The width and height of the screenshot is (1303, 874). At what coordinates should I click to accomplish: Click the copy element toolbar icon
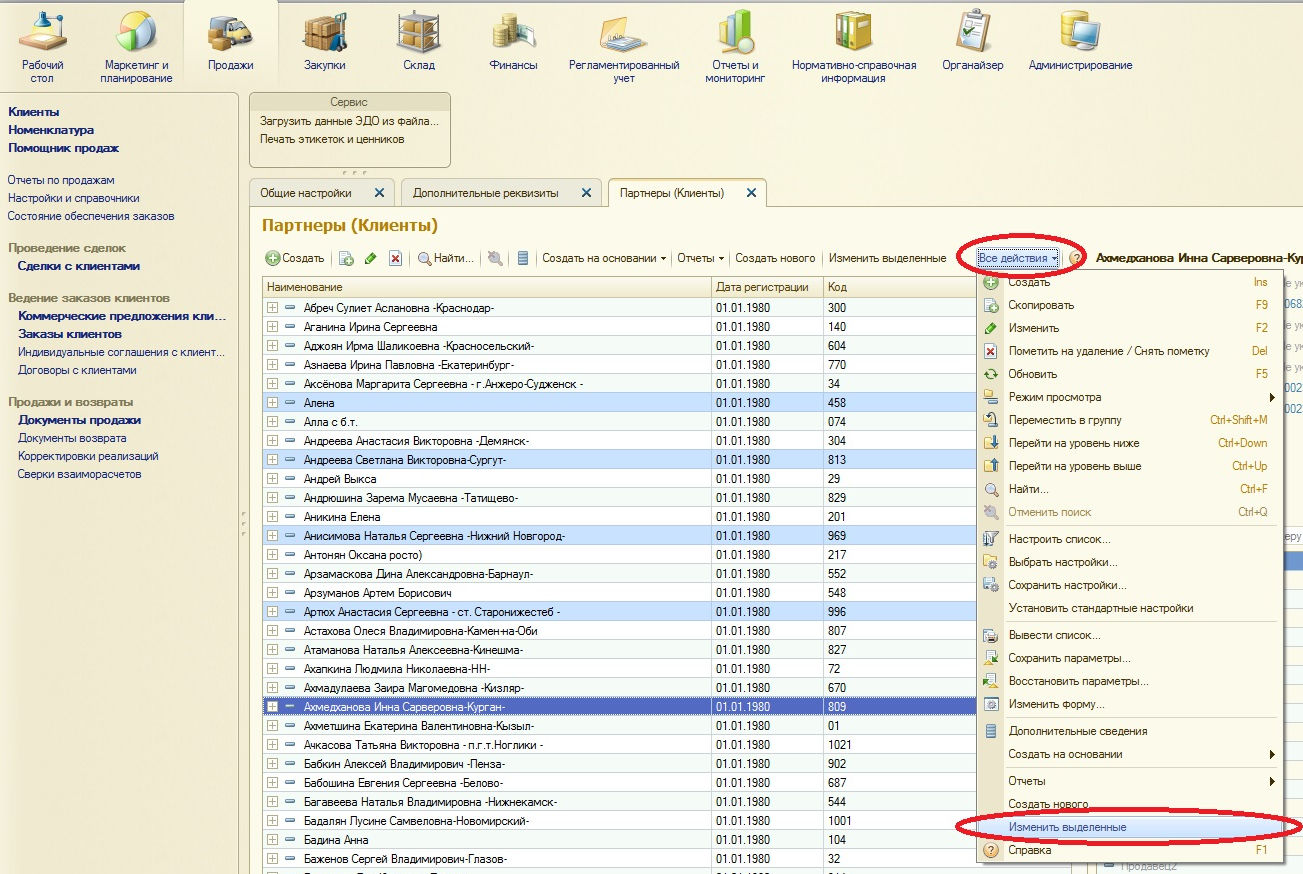(346, 258)
